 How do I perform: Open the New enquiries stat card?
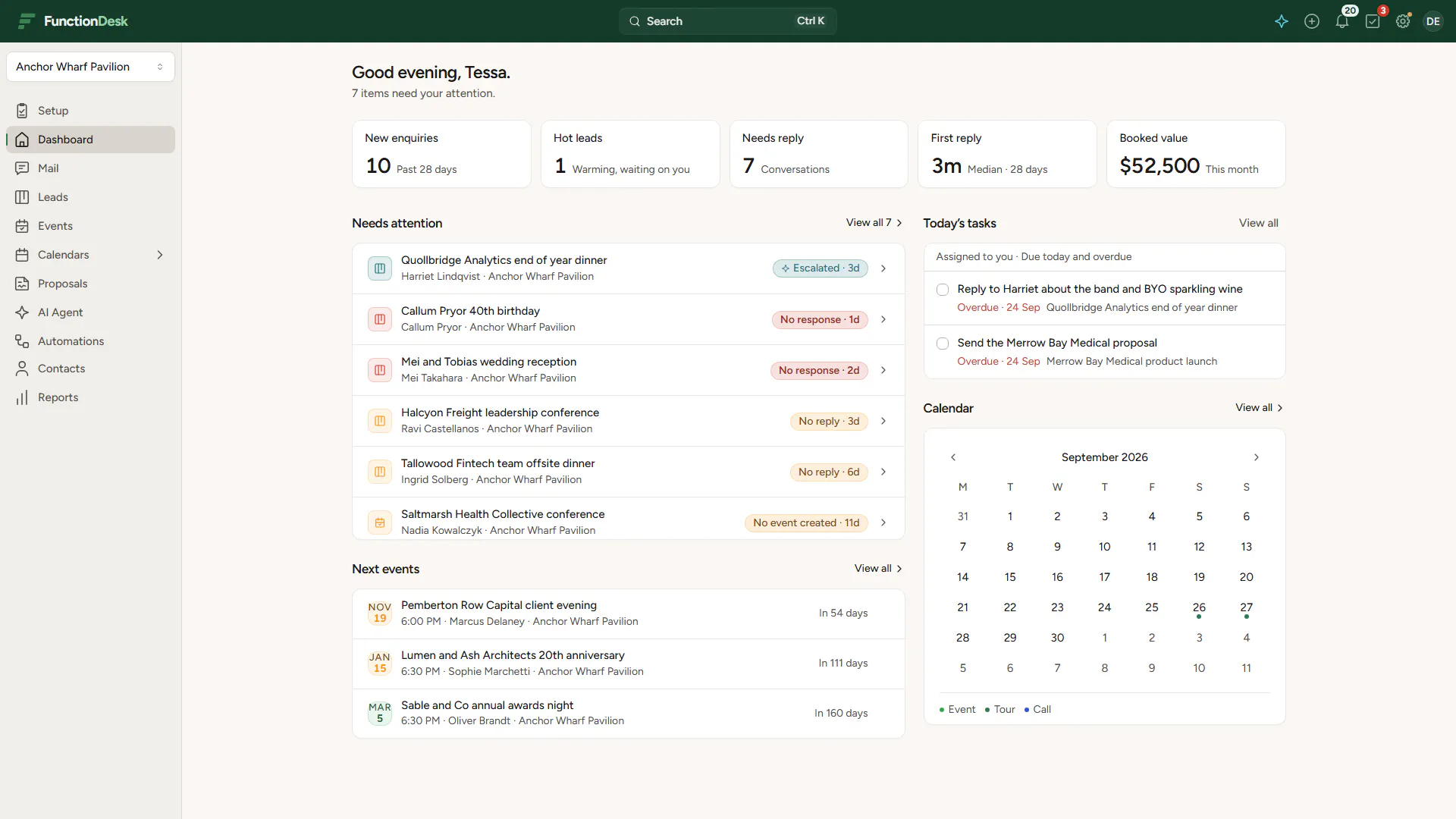(x=441, y=154)
